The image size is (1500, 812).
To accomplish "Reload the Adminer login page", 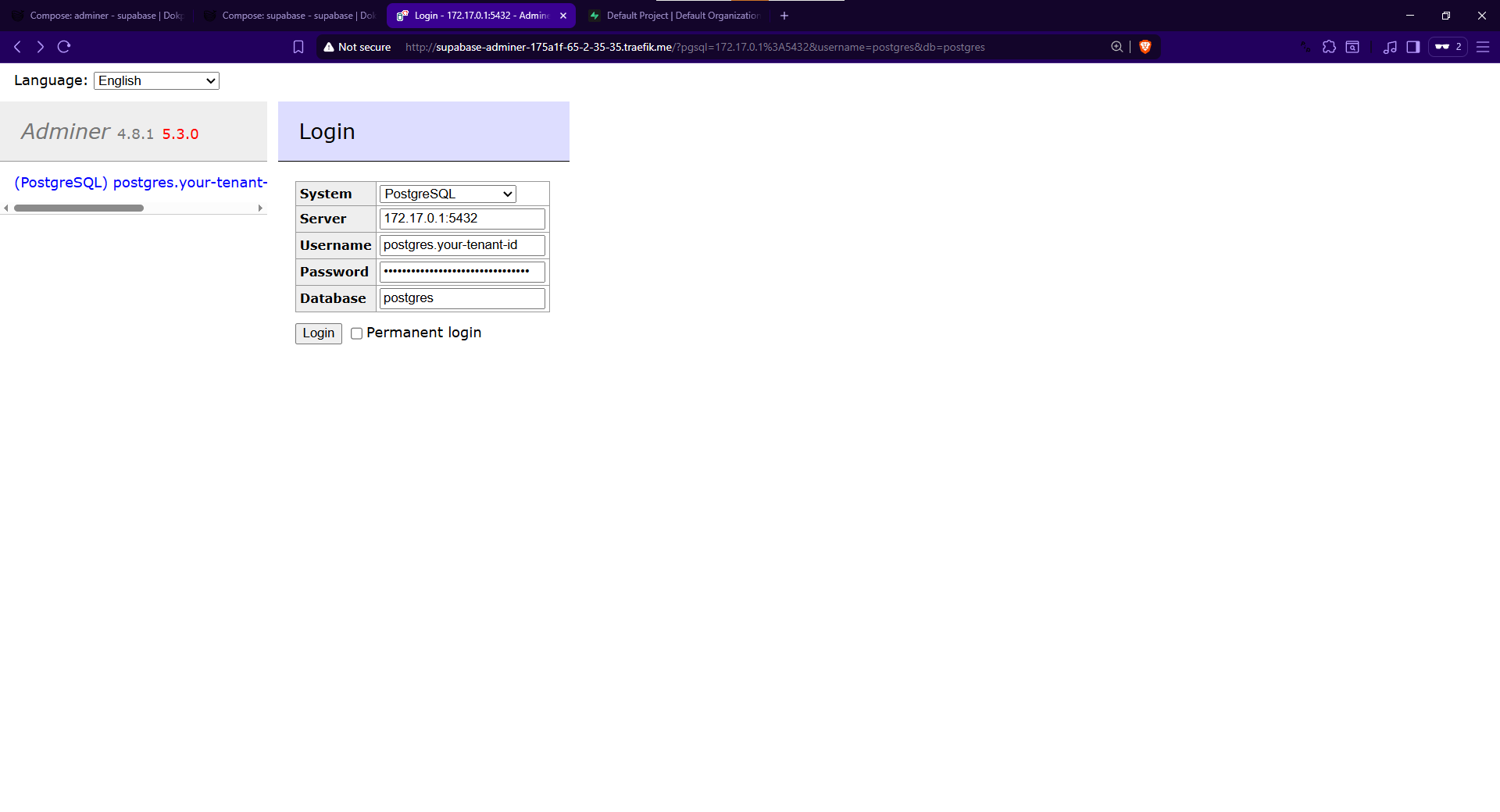I will coord(64,47).
